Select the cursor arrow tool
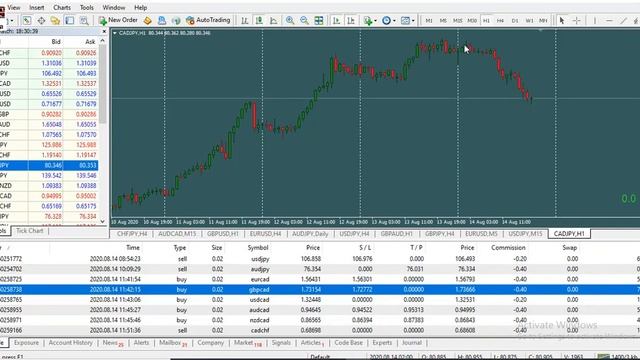 point(562,20)
